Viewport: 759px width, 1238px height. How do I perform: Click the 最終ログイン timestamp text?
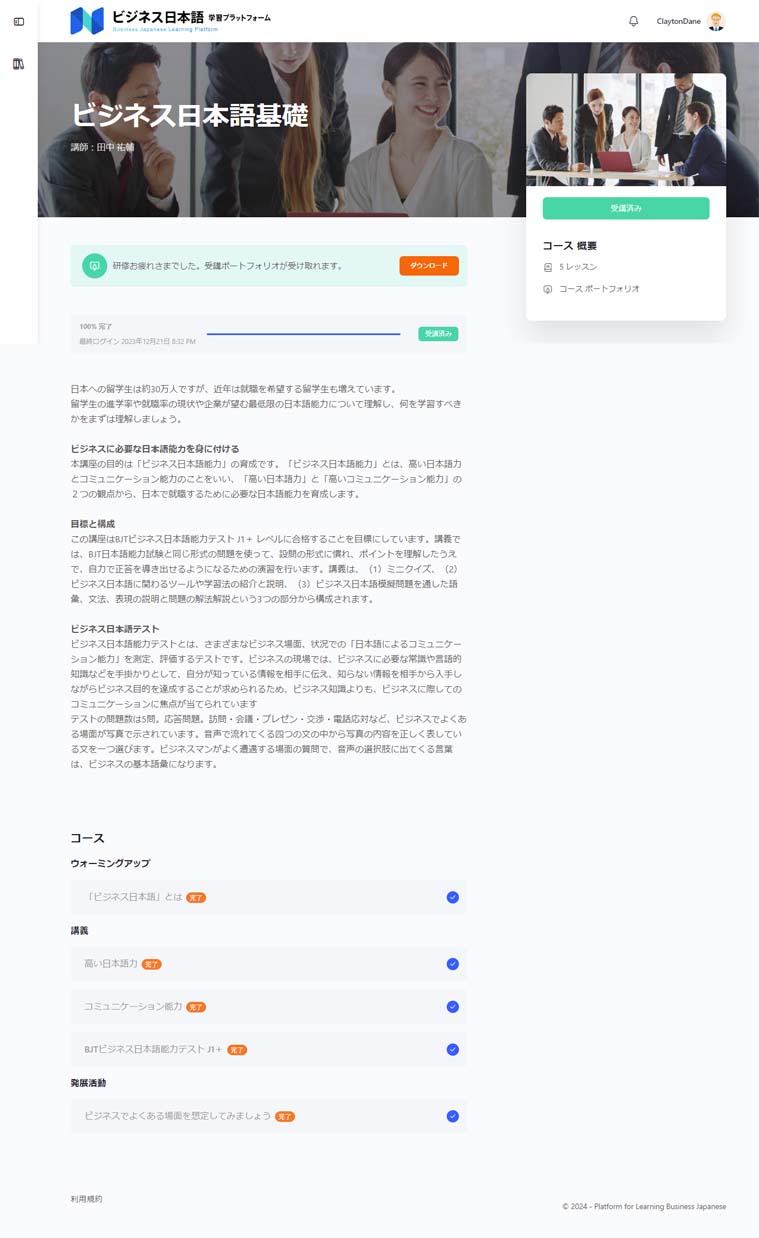click(x=138, y=342)
